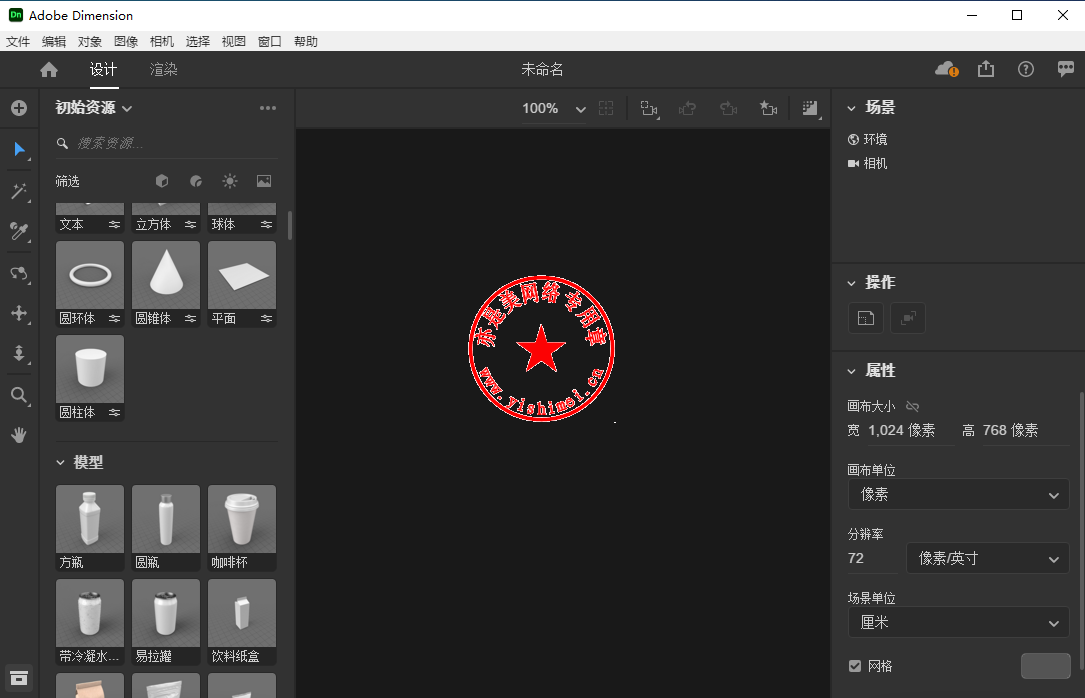Open cloud sync status icon
The width and height of the screenshot is (1085, 698).
(x=947, y=69)
